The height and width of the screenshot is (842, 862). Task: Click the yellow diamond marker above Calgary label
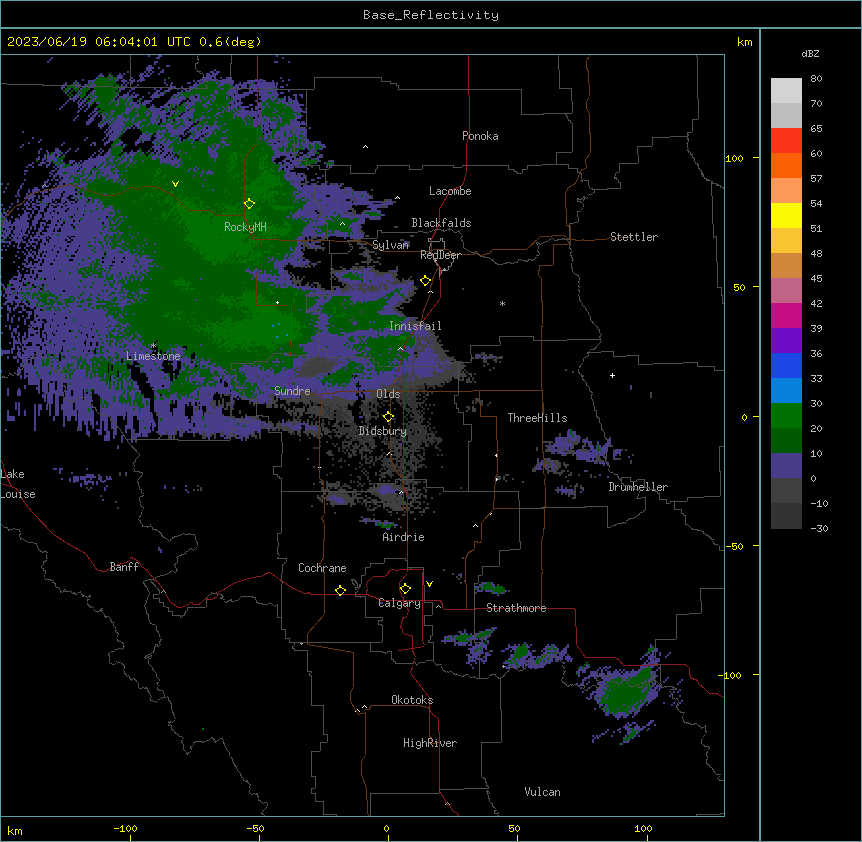[x=405, y=589]
